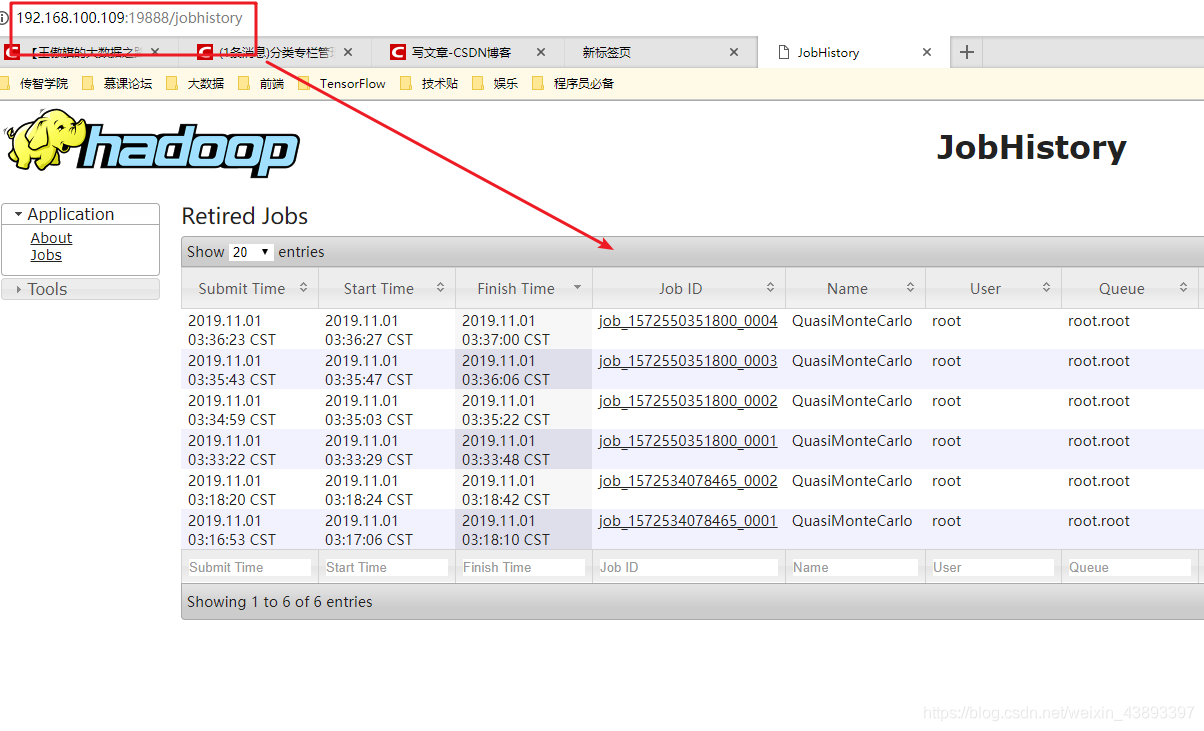Open the Jobs sidebar link

[x=46, y=255]
